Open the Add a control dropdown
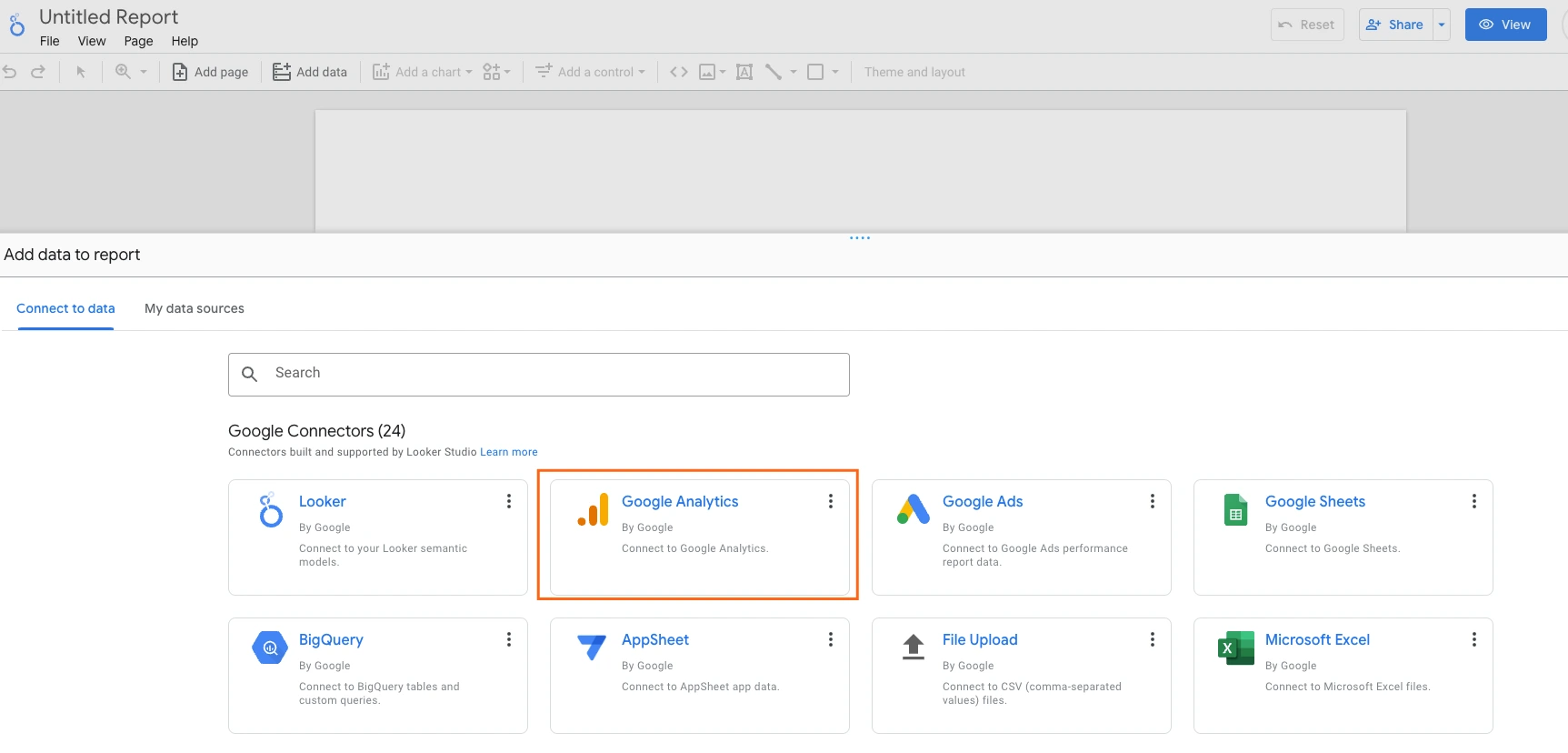 tap(590, 72)
